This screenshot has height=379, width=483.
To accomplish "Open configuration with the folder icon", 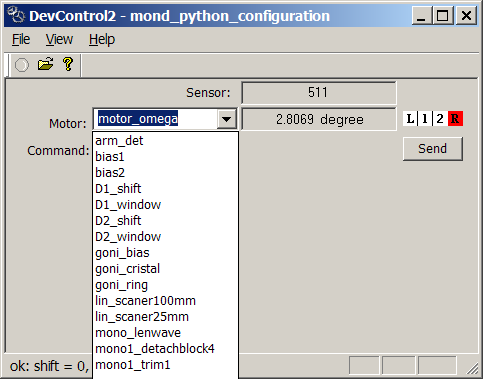I will 45,64.
